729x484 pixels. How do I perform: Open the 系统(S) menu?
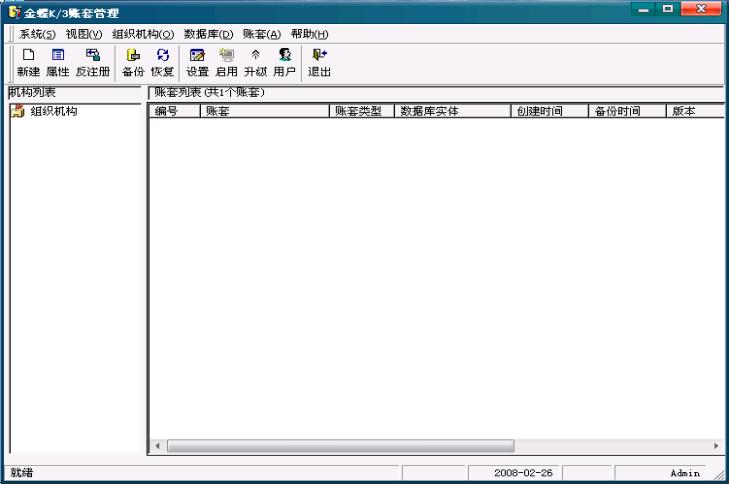pos(37,34)
